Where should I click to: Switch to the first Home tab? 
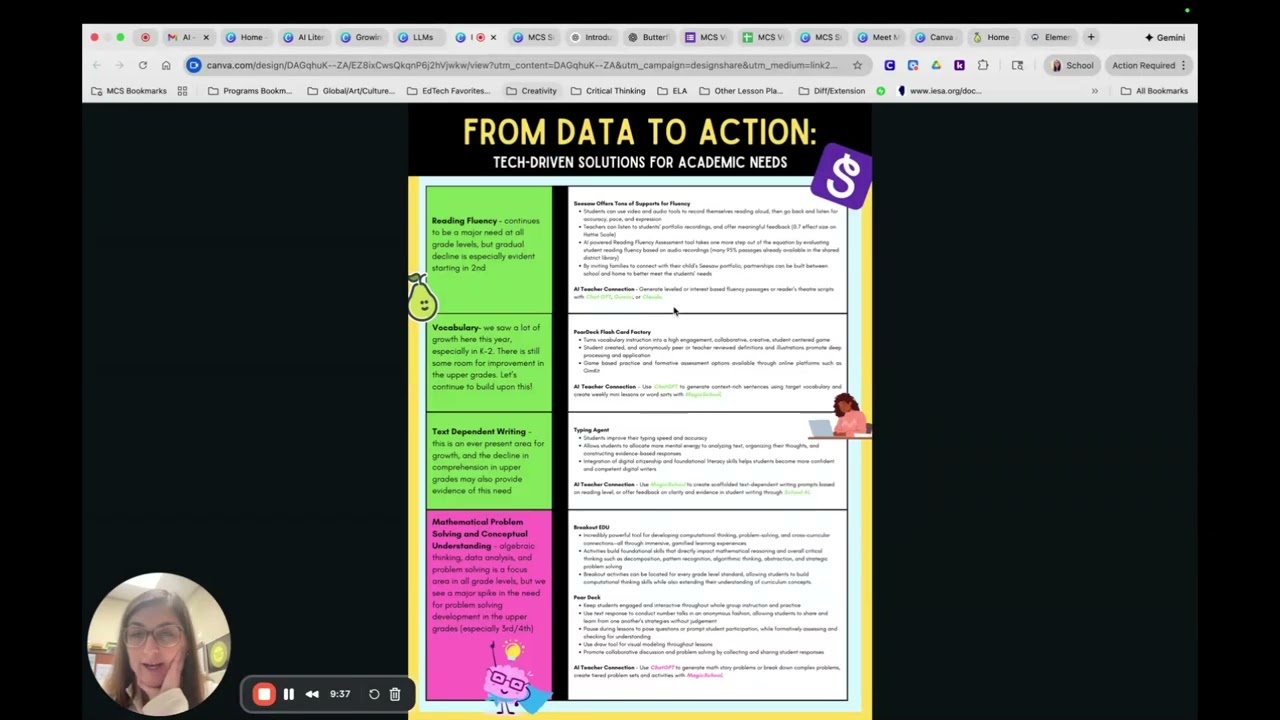(x=245, y=37)
